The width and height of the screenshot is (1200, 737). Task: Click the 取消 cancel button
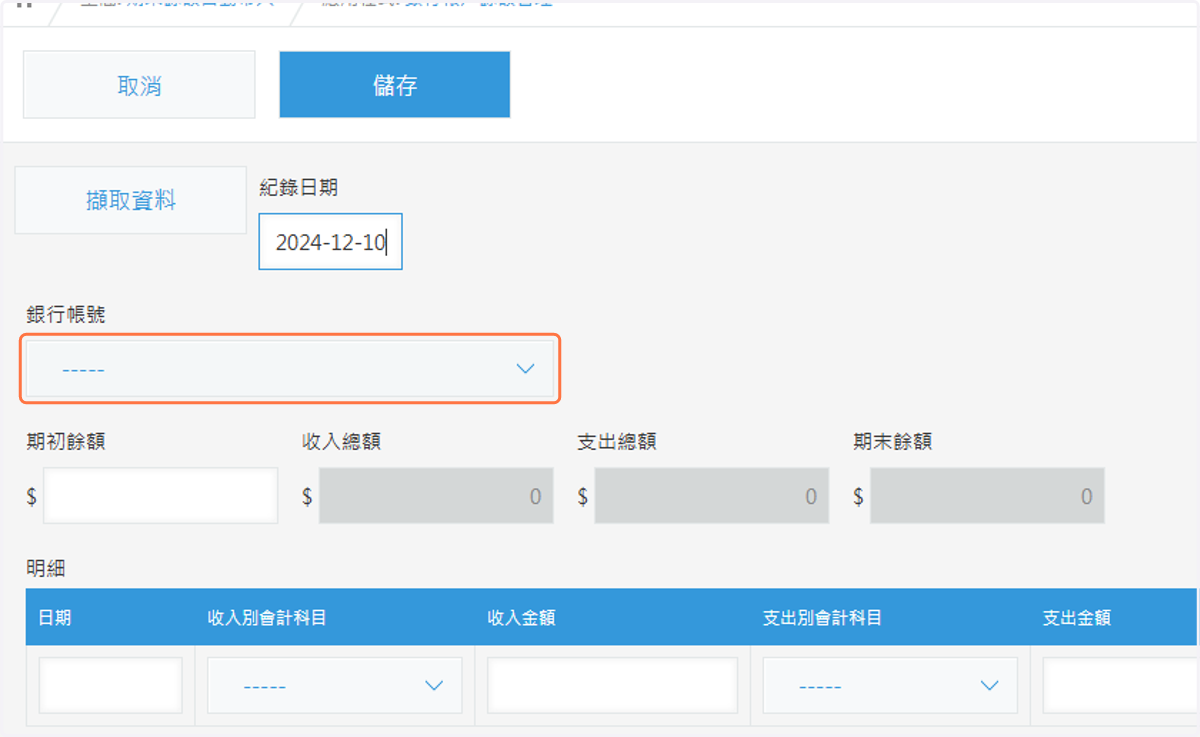coord(139,85)
